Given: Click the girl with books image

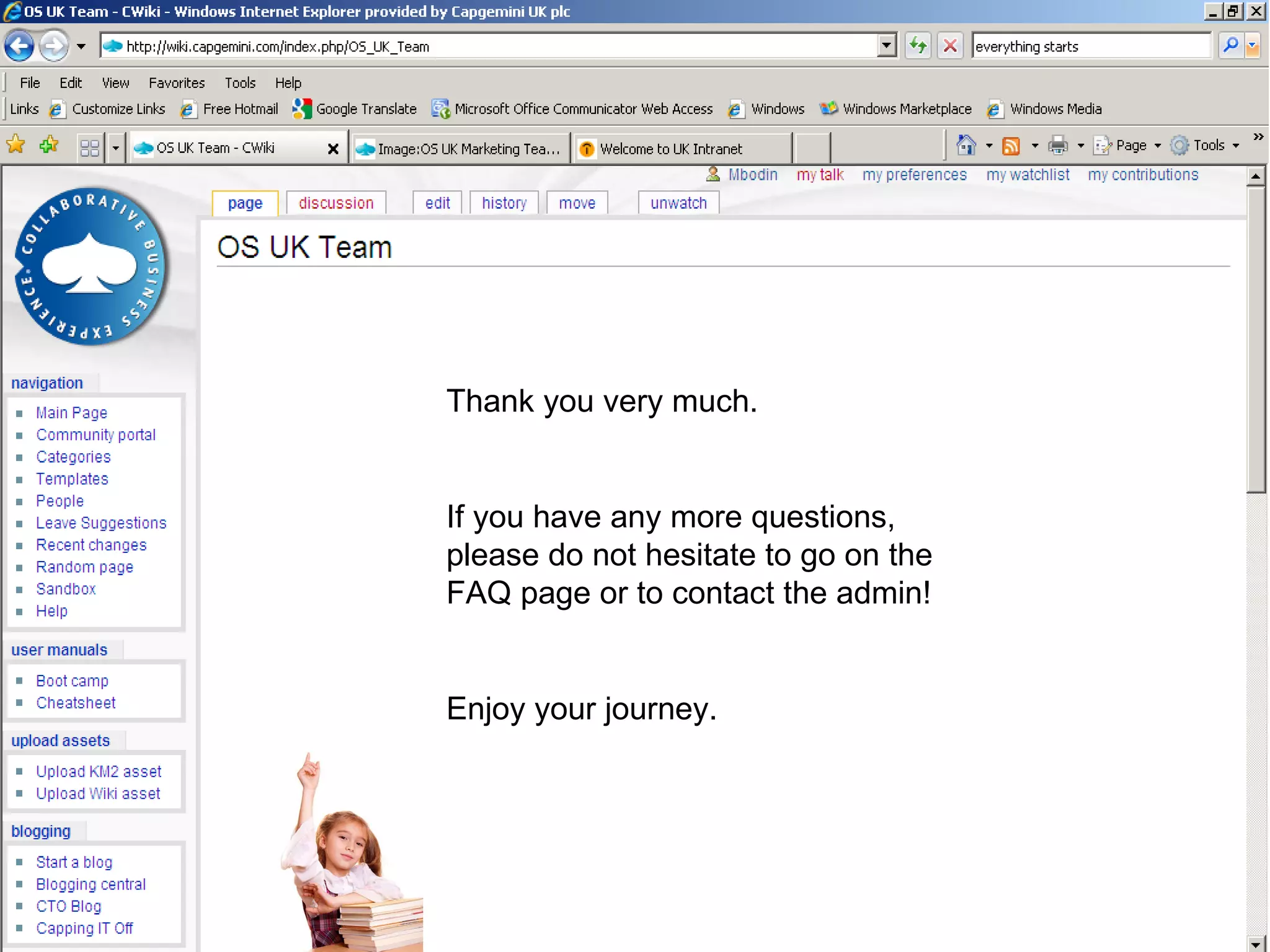Looking at the screenshot, I should pyautogui.click(x=352, y=853).
